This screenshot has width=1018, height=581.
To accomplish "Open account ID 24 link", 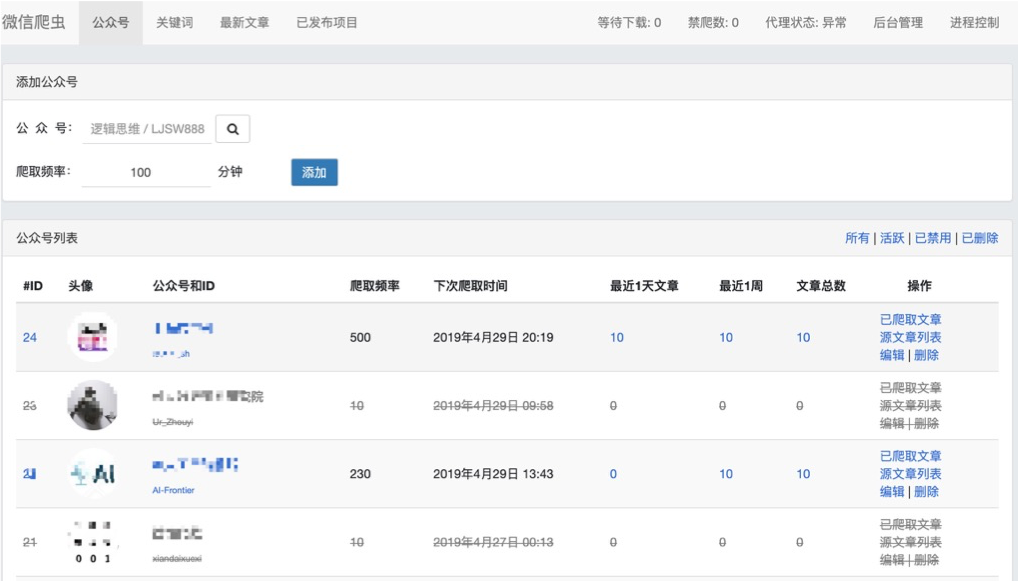I will [x=30, y=338].
